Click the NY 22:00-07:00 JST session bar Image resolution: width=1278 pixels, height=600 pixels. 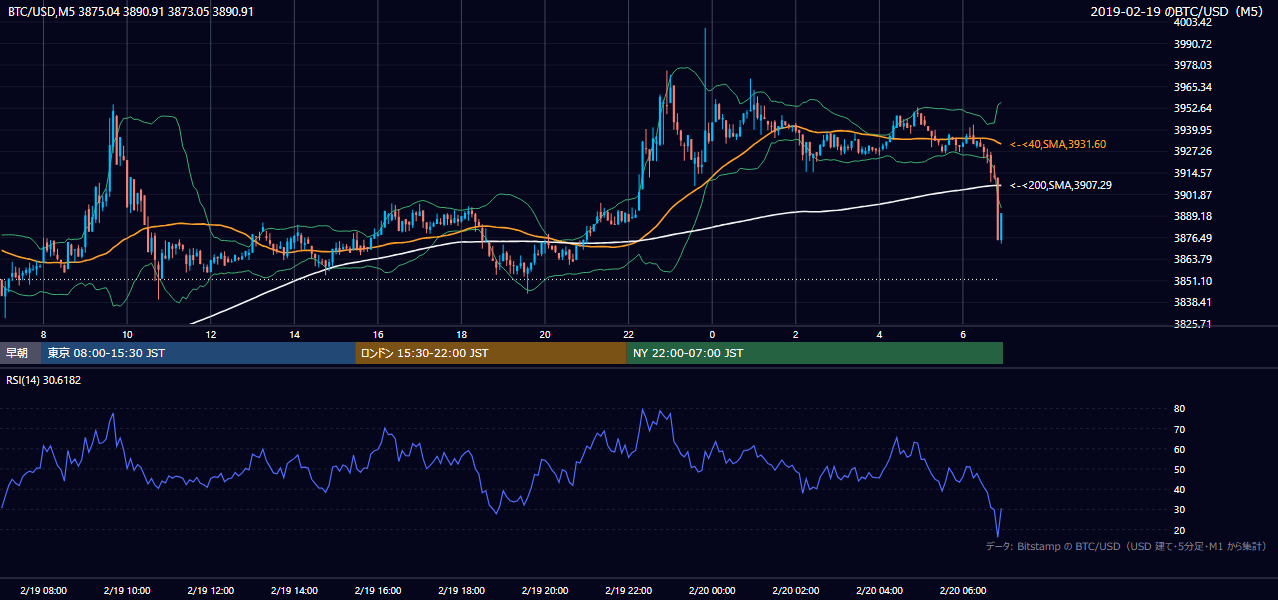click(x=815, y=353)
